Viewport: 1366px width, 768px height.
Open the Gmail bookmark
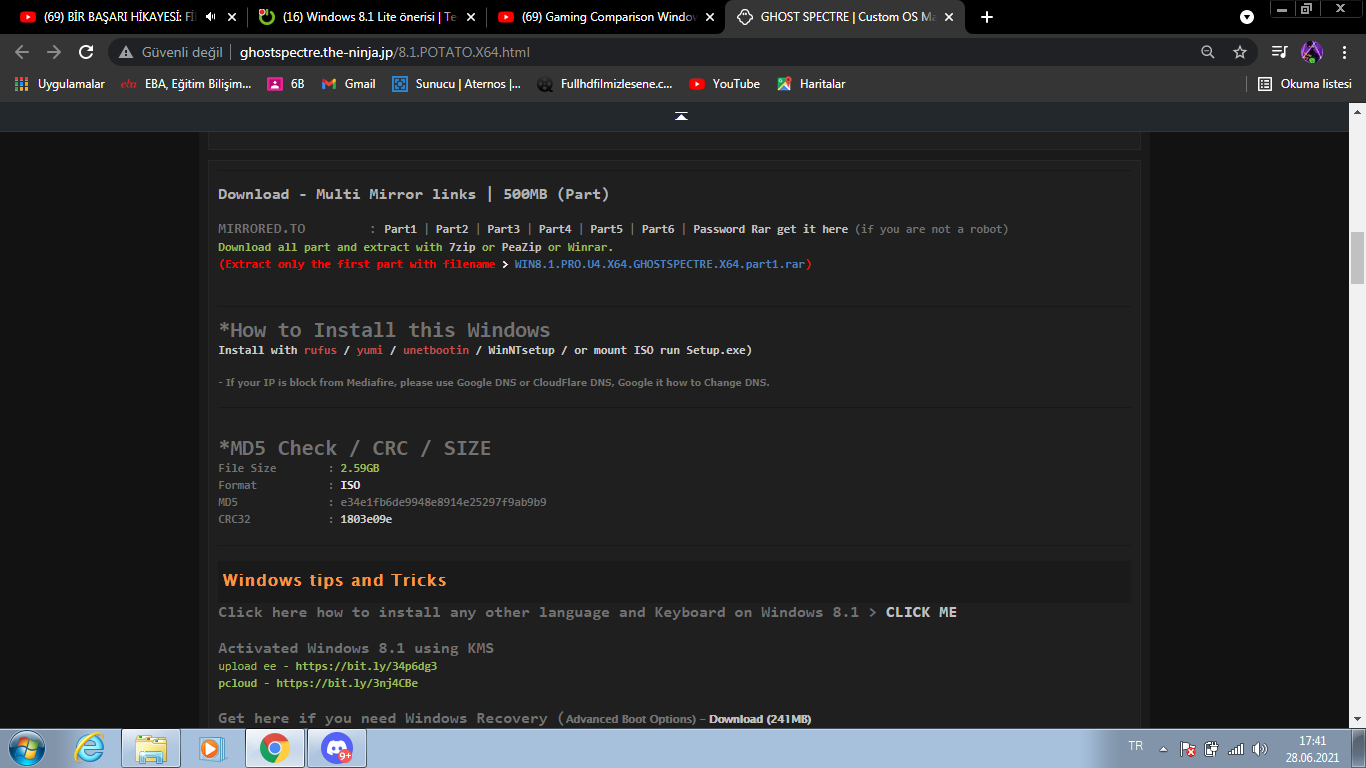point(349,84)
